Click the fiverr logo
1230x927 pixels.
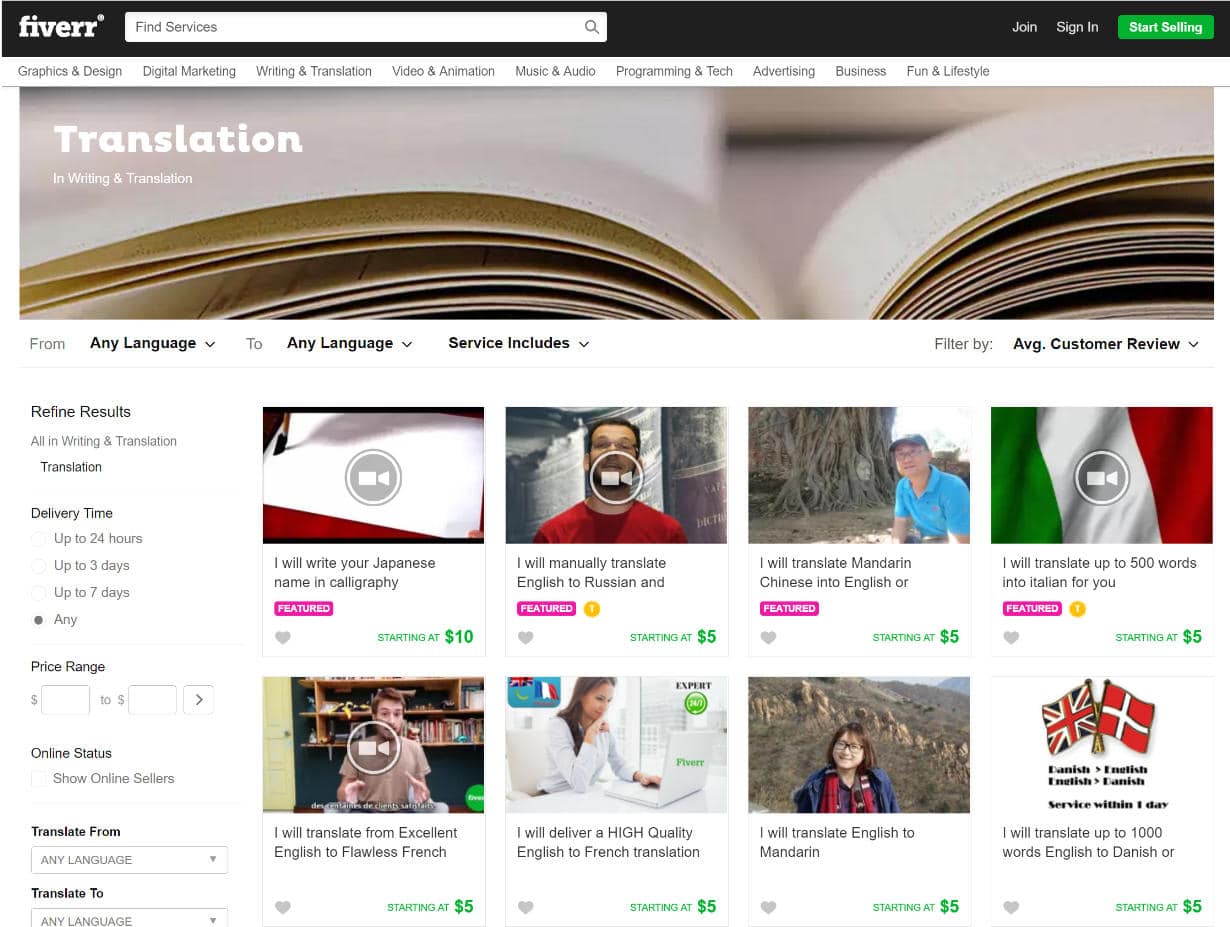click(x=60, y=27)
